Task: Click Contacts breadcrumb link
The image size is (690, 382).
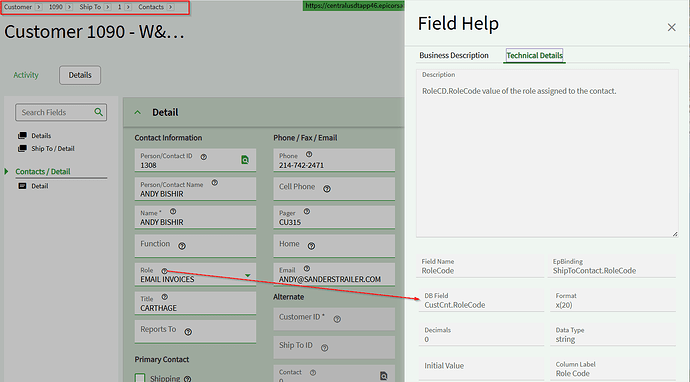Action: (x=151, y=7)
